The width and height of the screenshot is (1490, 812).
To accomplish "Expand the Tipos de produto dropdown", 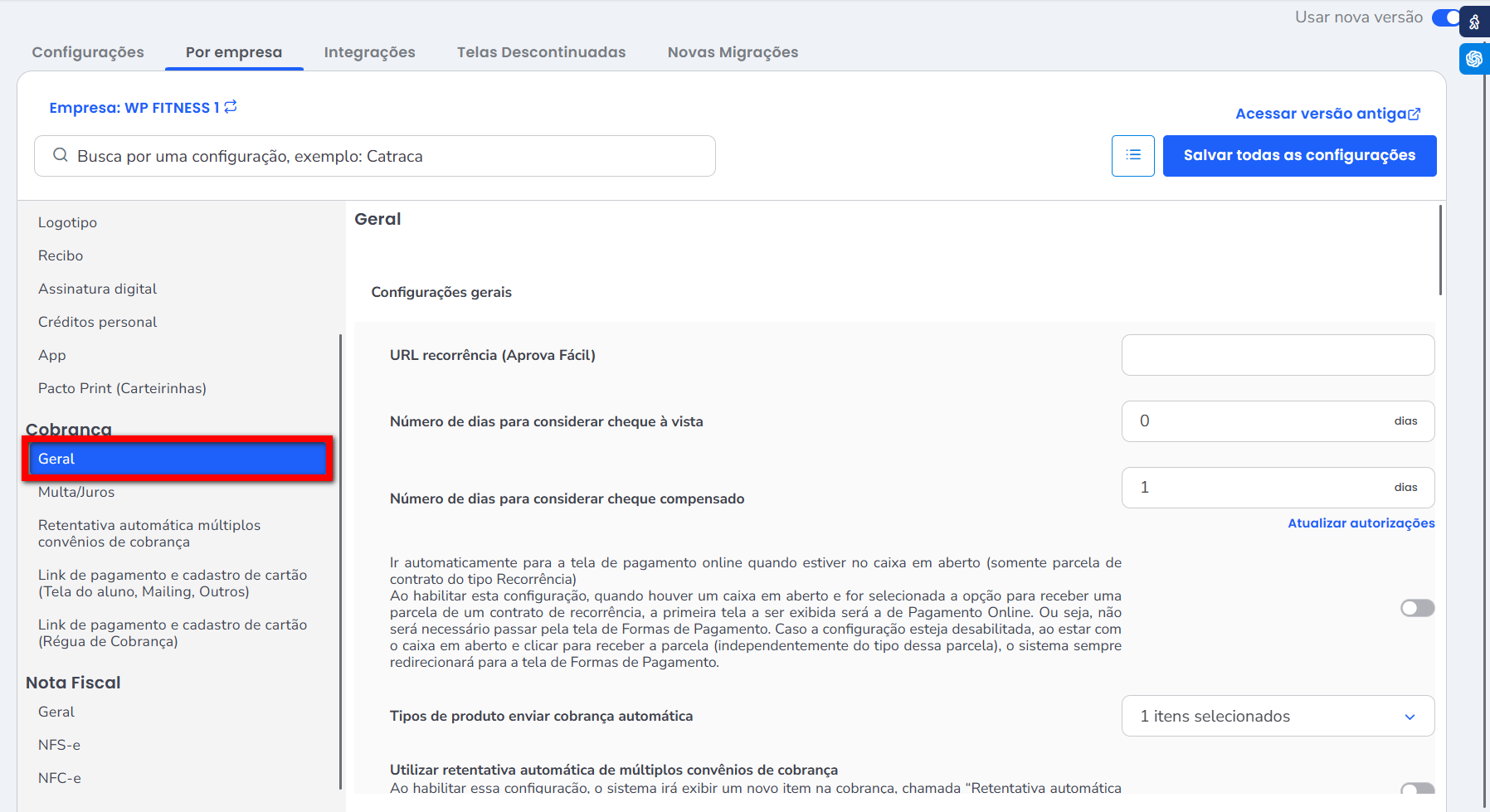I will click(x=1278, y=717).
